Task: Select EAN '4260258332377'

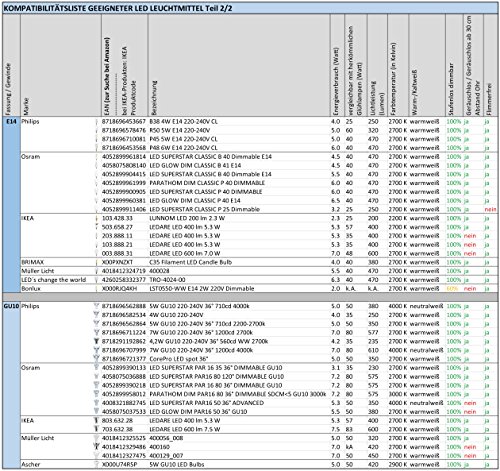Action: [124, 280]
